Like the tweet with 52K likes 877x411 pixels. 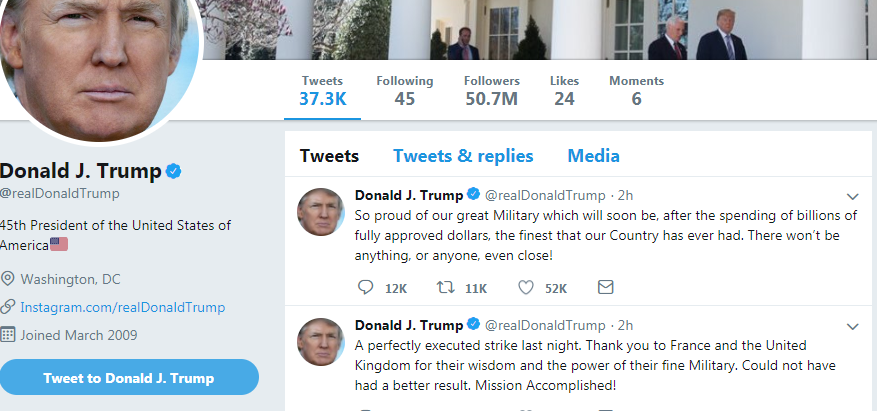click(x=526, y=287)
